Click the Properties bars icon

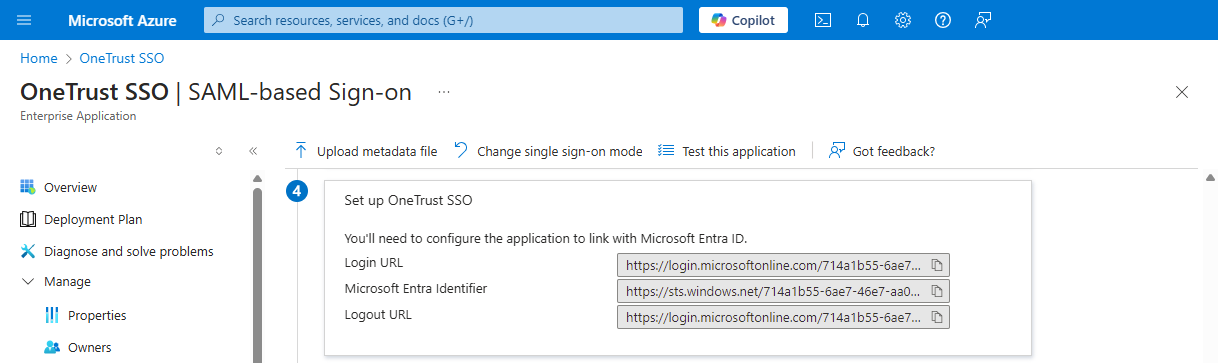click(52, 315)
